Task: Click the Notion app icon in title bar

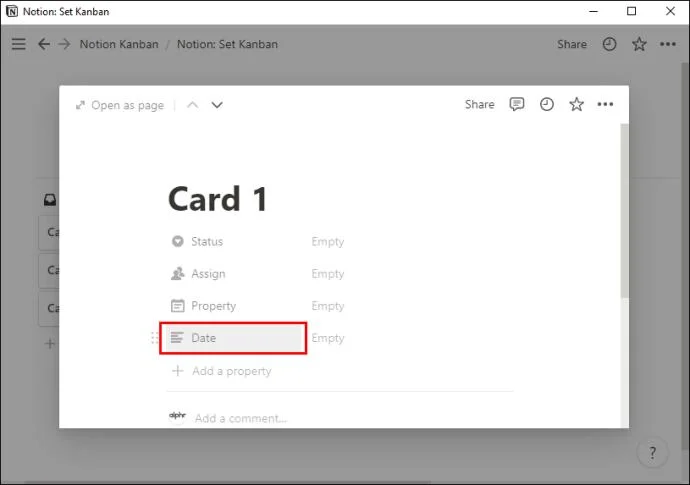Action: pyautogui.click(x=12, y=11)
